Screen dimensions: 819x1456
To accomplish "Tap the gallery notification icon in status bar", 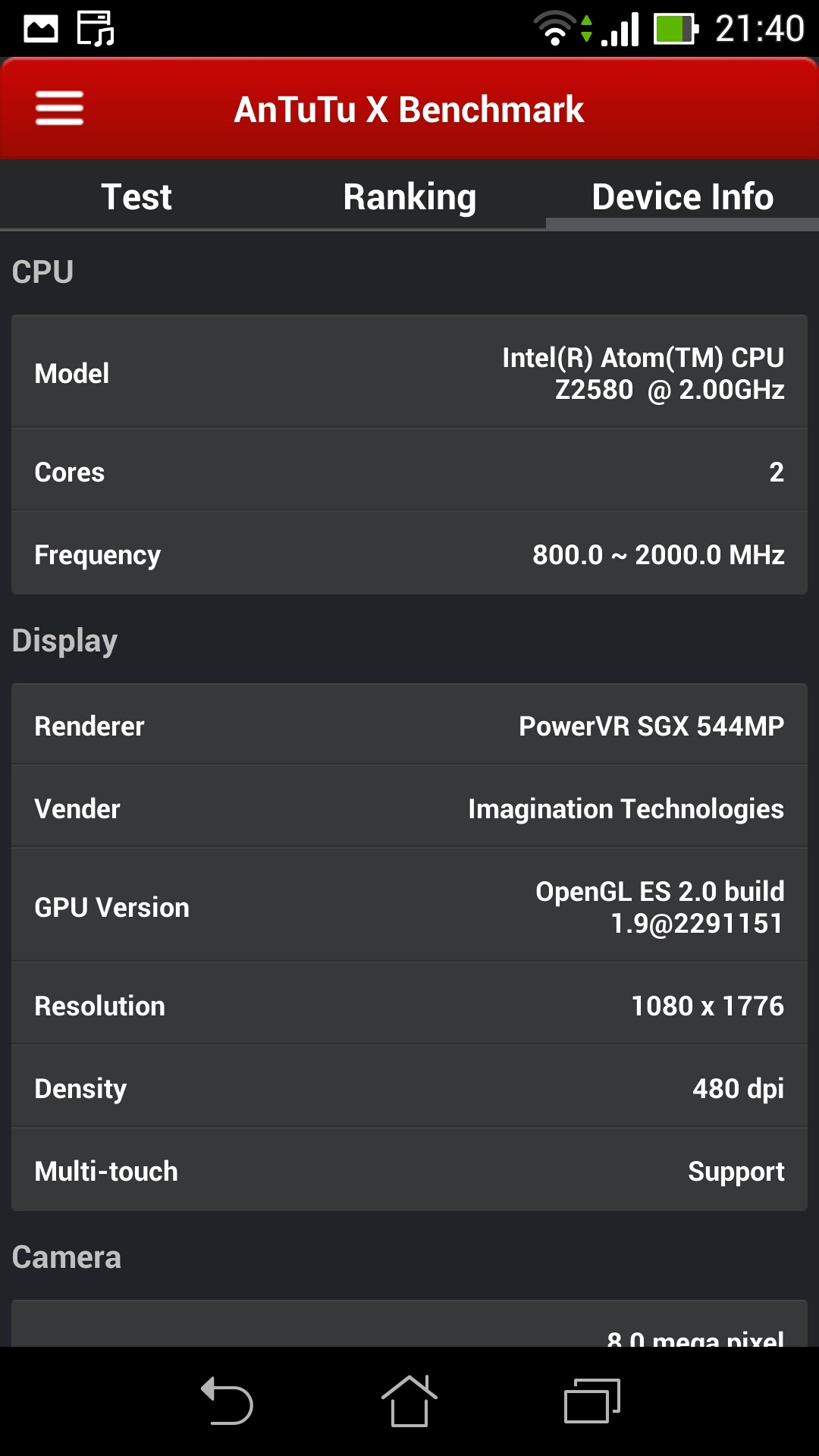I will (x=41, y=29).
